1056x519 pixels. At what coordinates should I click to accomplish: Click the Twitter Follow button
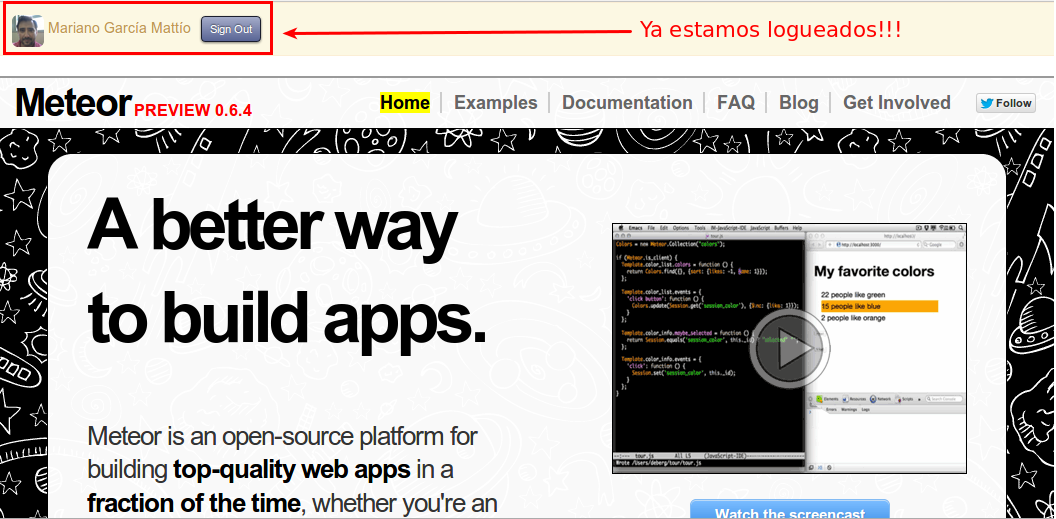click(x=1005, y=103)
